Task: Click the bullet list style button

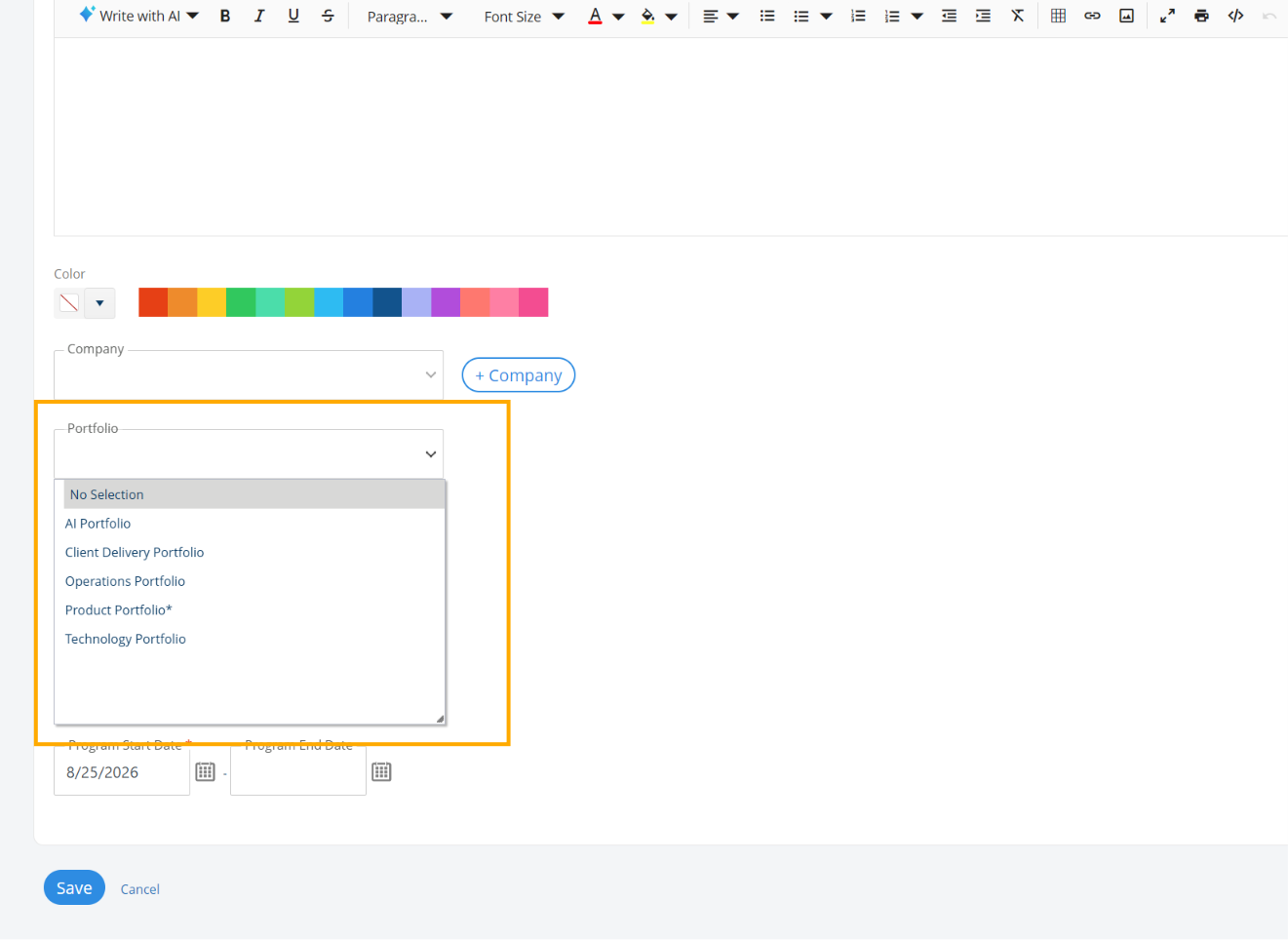Action: pyautogui.click(x=801, y=16)
